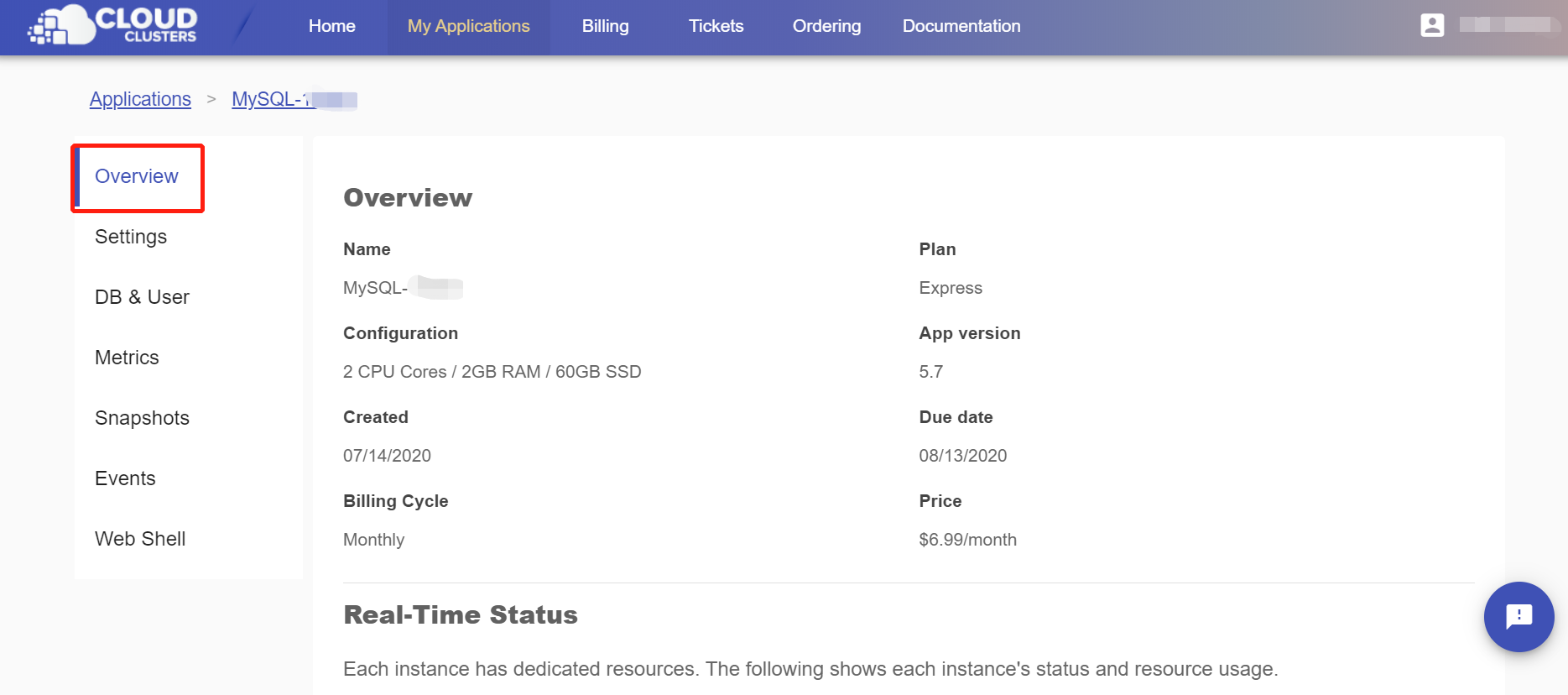
Task: Click the Overview panel heading
Action: tap(408, 198)
